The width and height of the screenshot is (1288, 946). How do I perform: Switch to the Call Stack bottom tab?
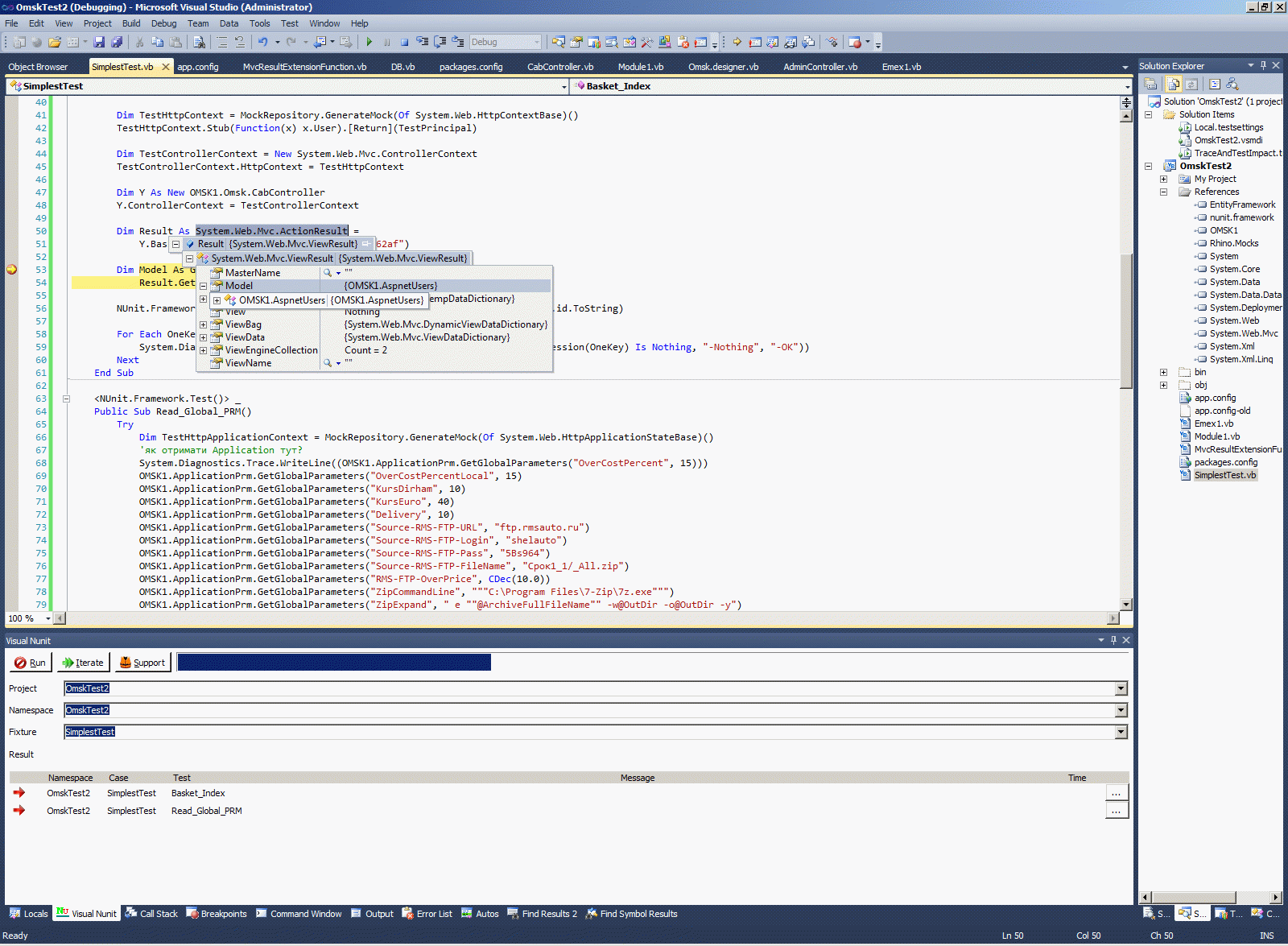pos(151,914)
